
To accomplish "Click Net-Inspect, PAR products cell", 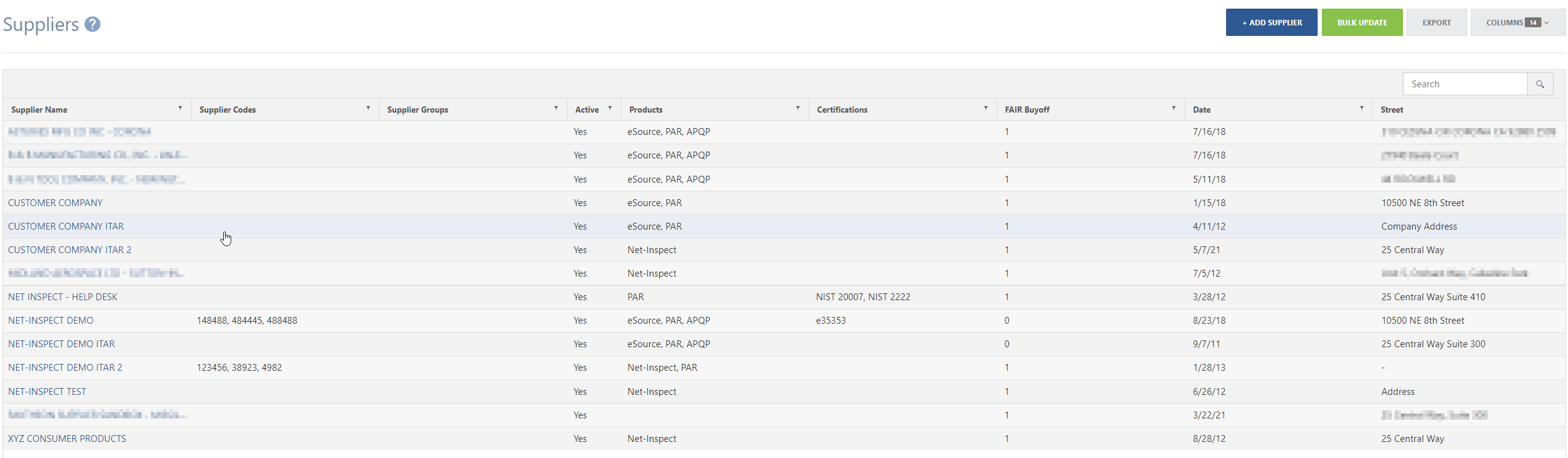I will point(662,368).
